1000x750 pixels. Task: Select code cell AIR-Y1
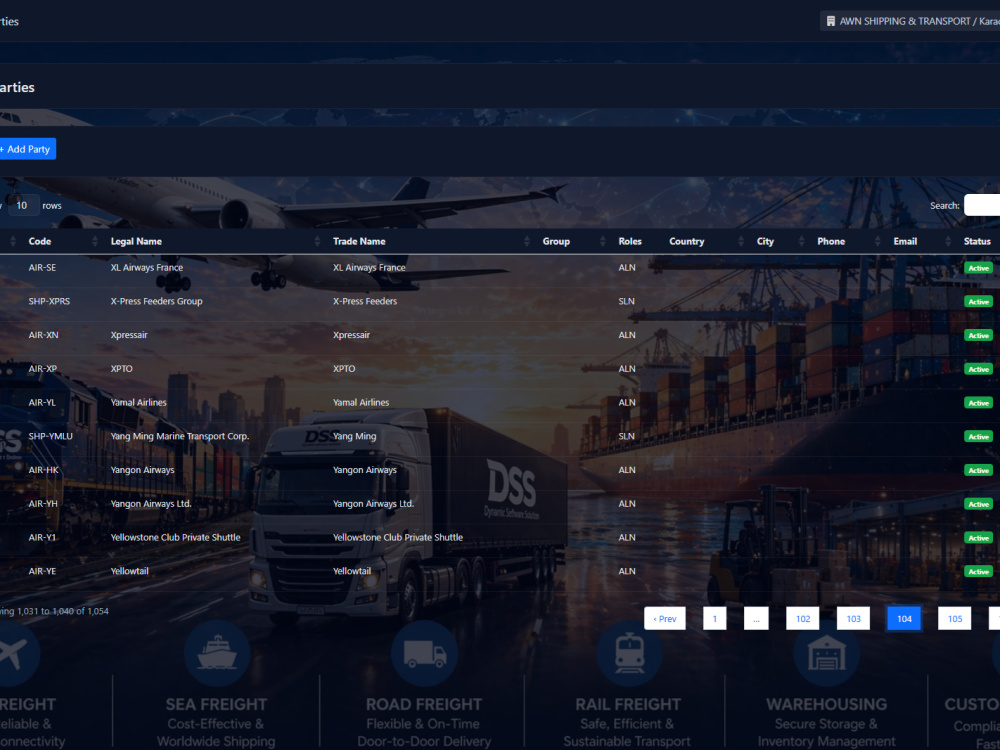[x=42, y=538]
